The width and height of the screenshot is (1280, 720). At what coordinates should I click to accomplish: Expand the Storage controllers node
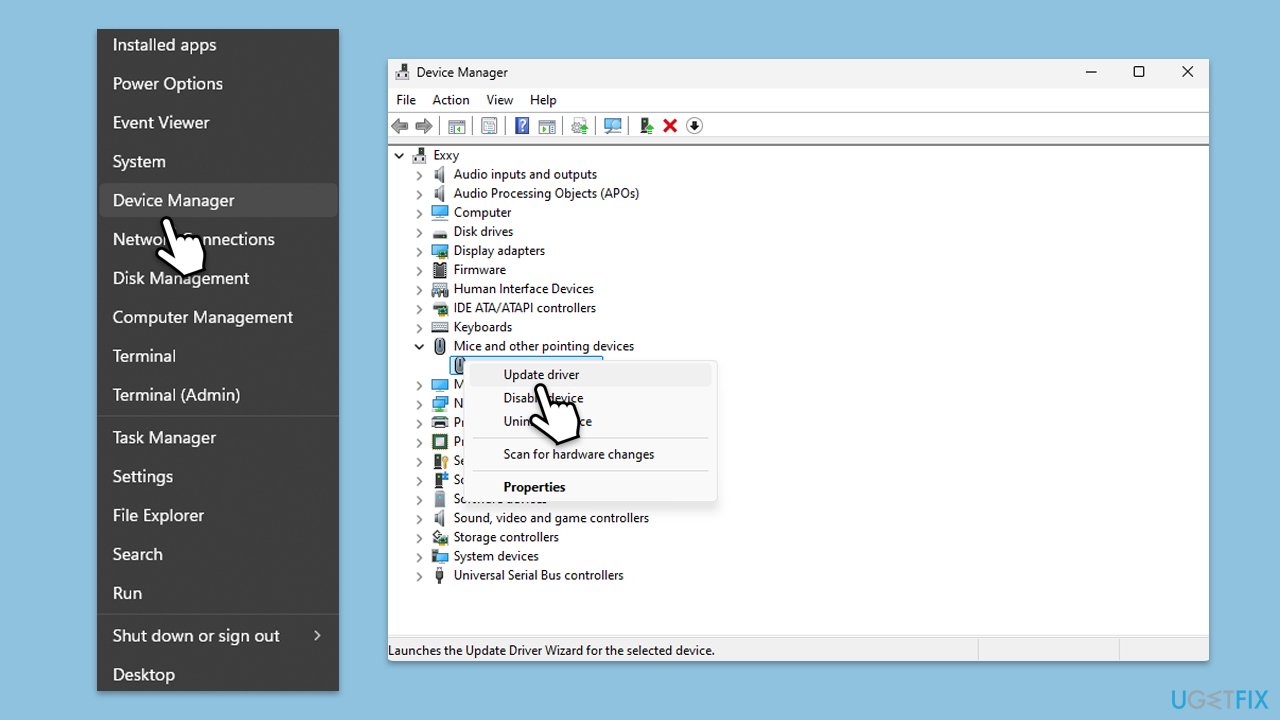420,537
